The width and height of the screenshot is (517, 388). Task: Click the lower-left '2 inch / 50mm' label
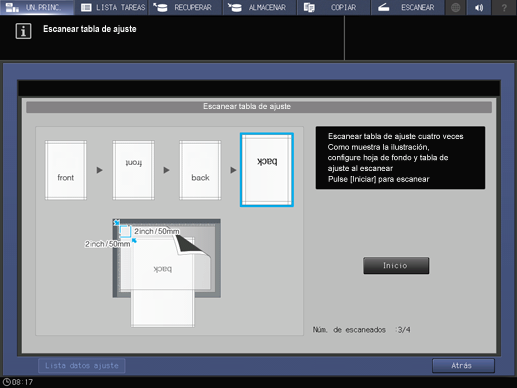[x=107, y=244]
